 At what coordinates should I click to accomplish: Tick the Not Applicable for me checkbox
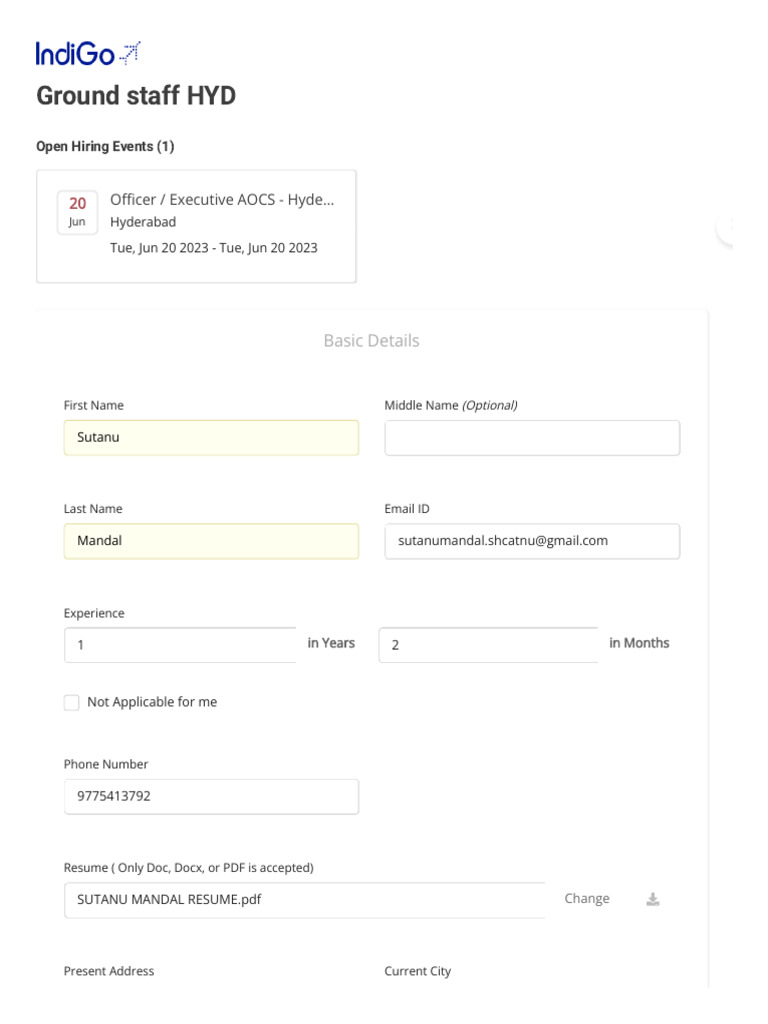tap(71, 702)
